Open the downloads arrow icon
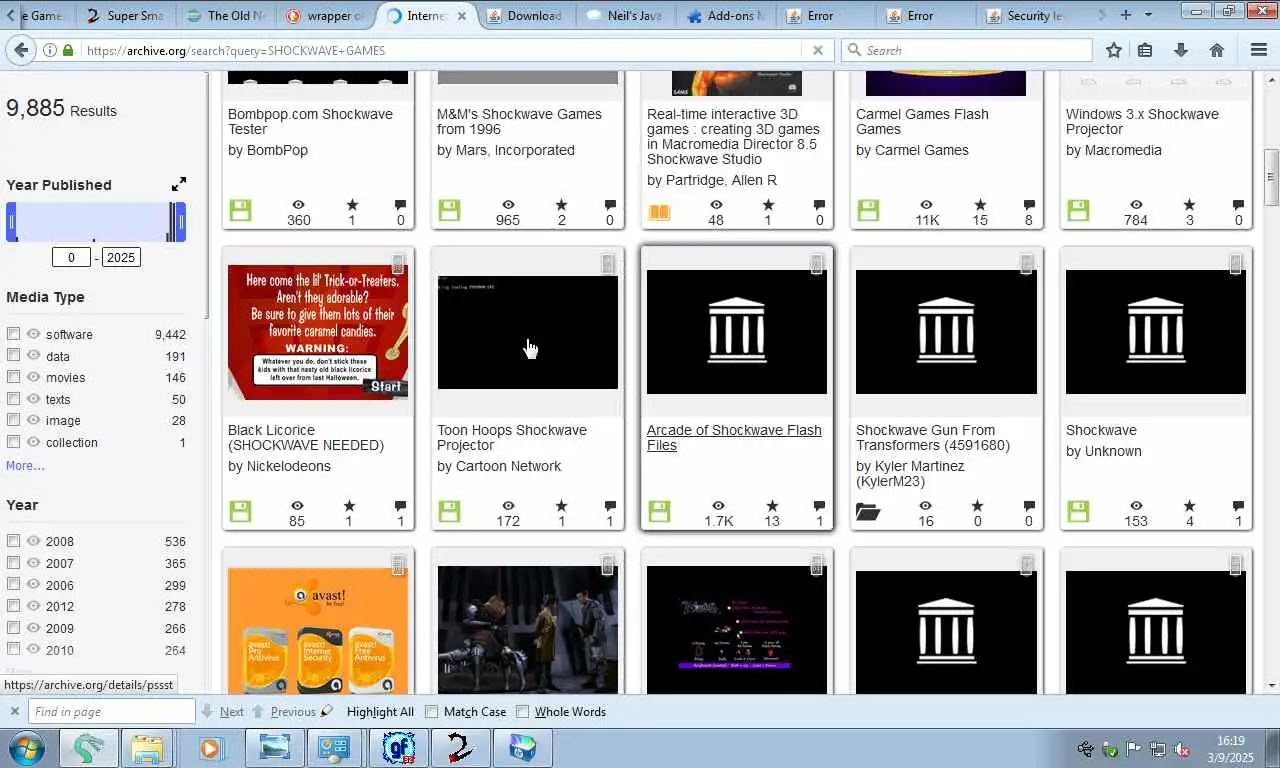1280x768 pixels. pyautogui.click(x=1181, y=50)
